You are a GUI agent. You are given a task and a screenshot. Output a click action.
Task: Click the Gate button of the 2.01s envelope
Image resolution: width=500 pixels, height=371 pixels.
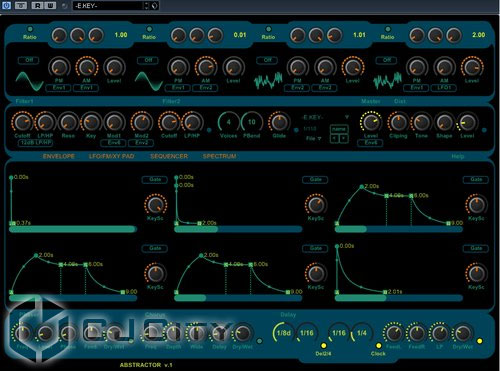[x=476, y=248]
